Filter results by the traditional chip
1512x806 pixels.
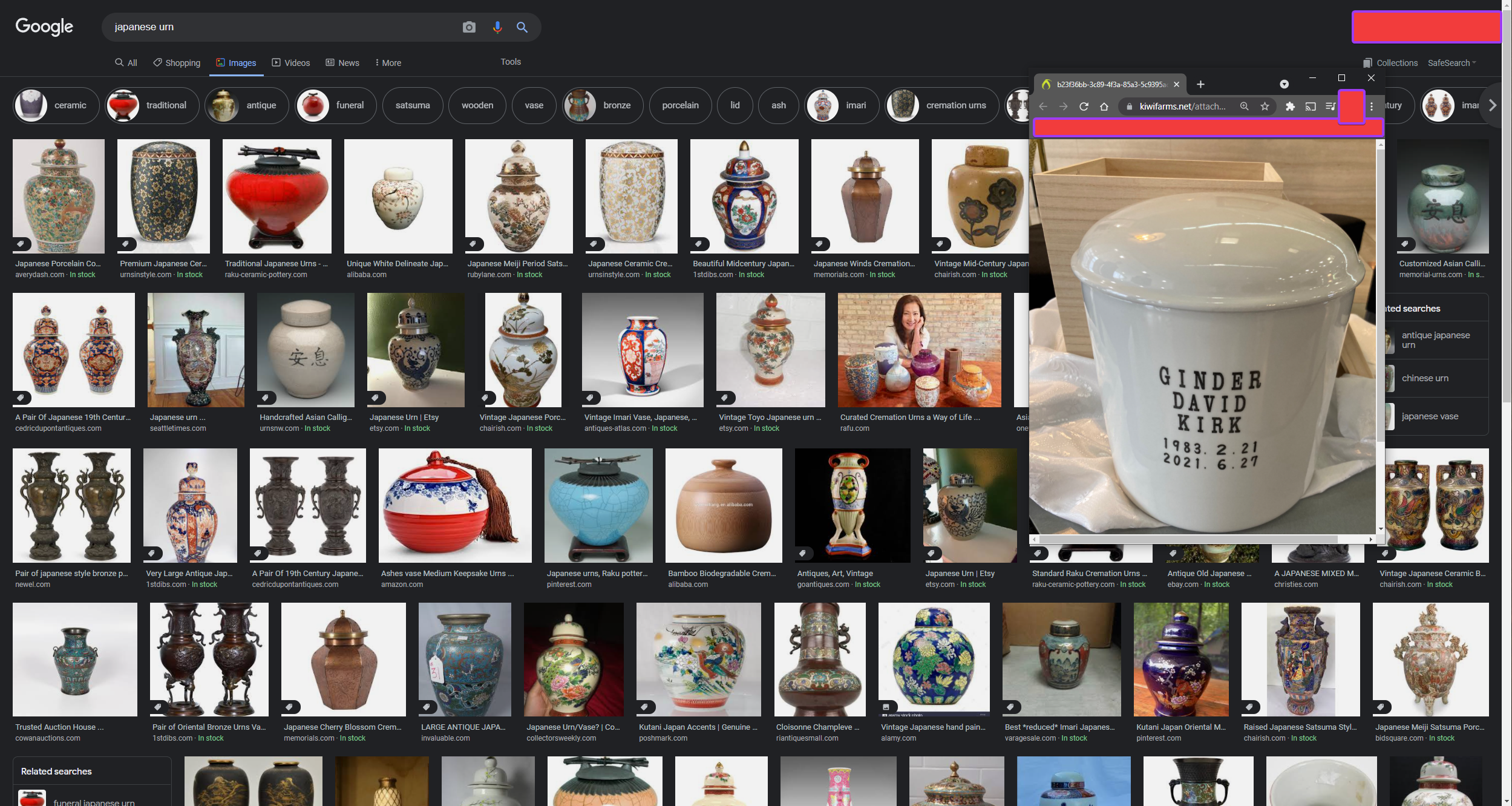pos(152,105)
